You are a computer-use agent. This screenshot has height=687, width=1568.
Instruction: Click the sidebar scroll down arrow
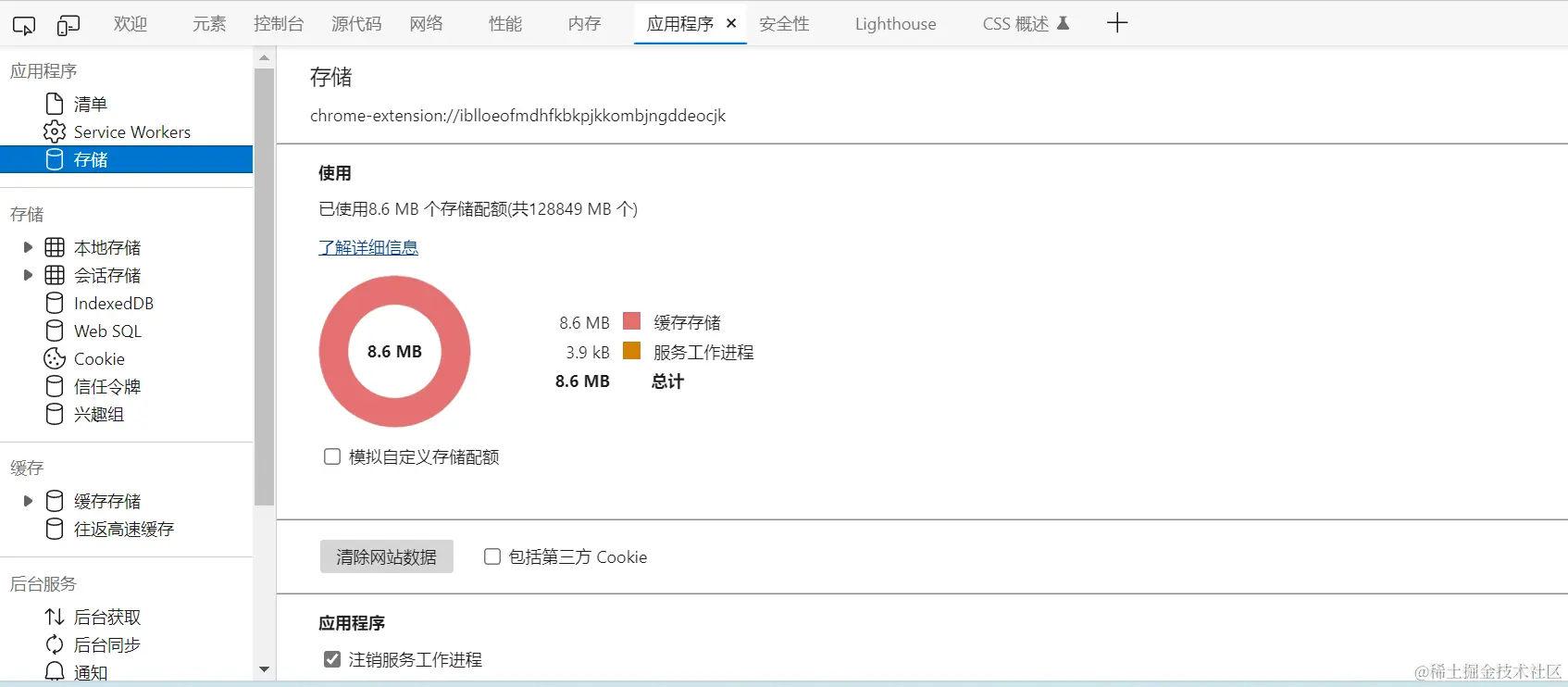pyautogui.click(x=265, y=669)
